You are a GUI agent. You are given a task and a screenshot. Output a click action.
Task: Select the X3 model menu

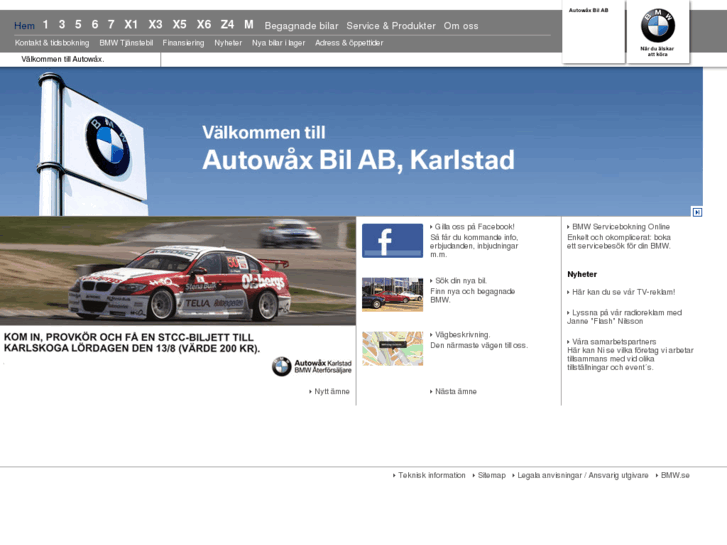click(155, 25)
